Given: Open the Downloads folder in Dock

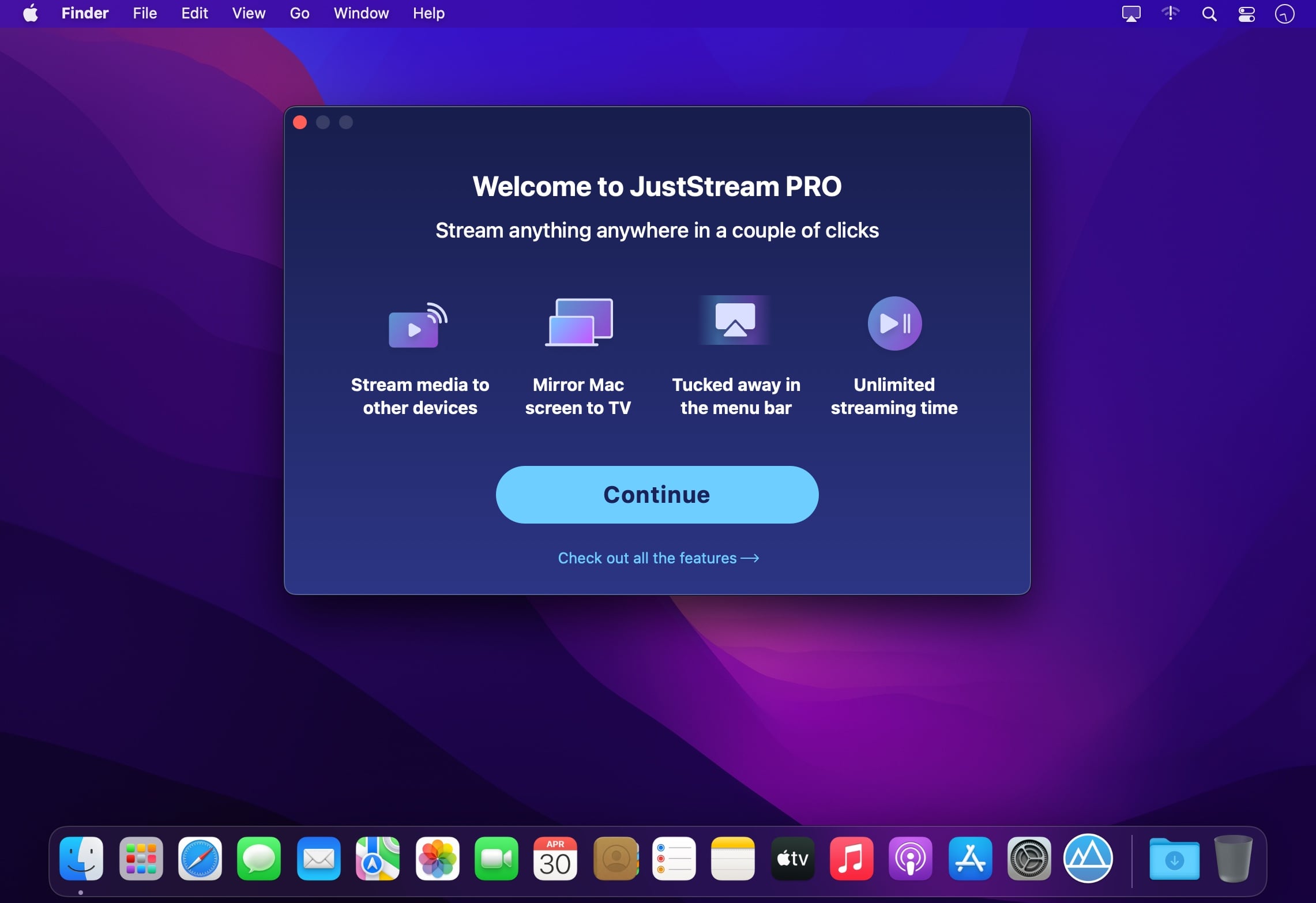Looking at the screenshot, I should click(1174, 859).
